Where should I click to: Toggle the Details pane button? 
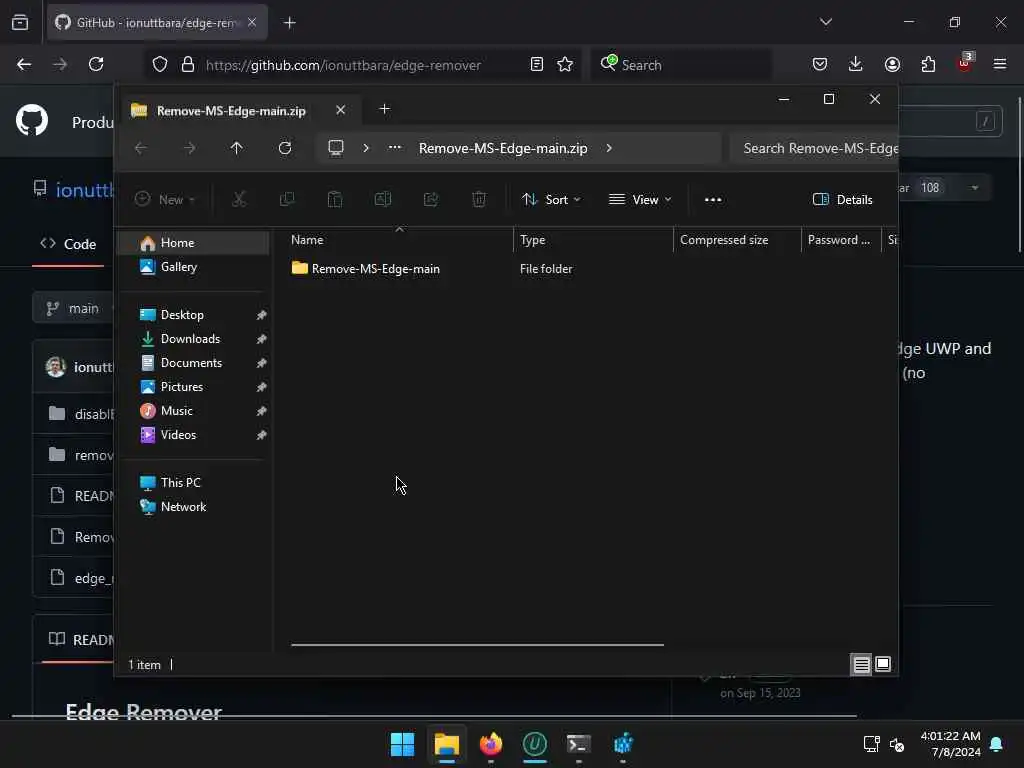842,200
